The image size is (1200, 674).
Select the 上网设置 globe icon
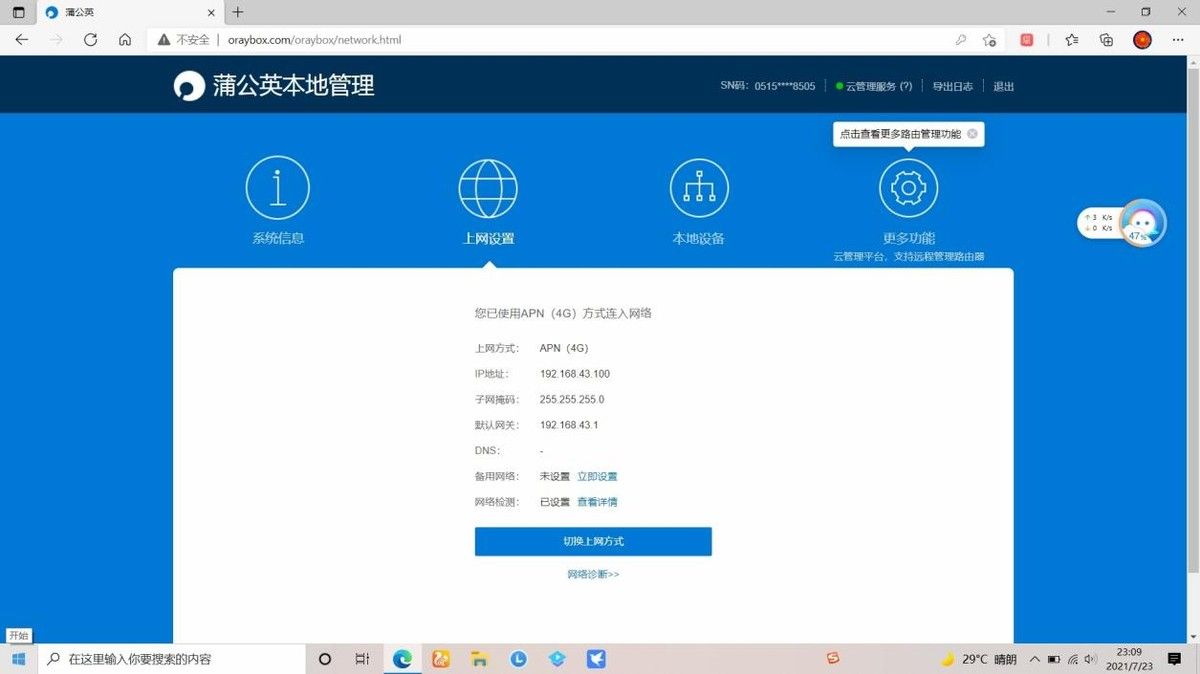[488, 188]
